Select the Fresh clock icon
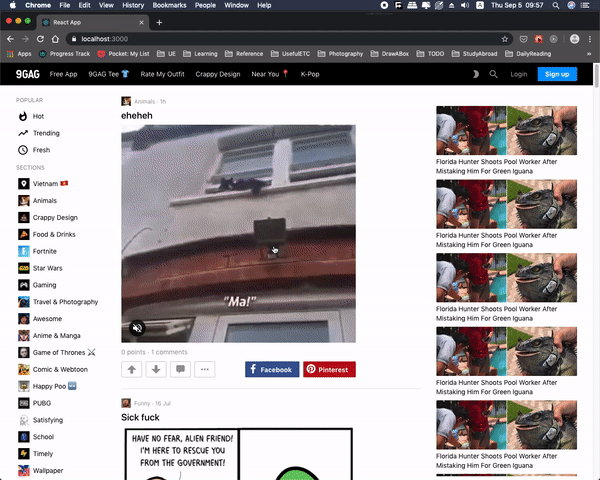The height and width of the screenshot is (480, 600). (x=23, y=150)
